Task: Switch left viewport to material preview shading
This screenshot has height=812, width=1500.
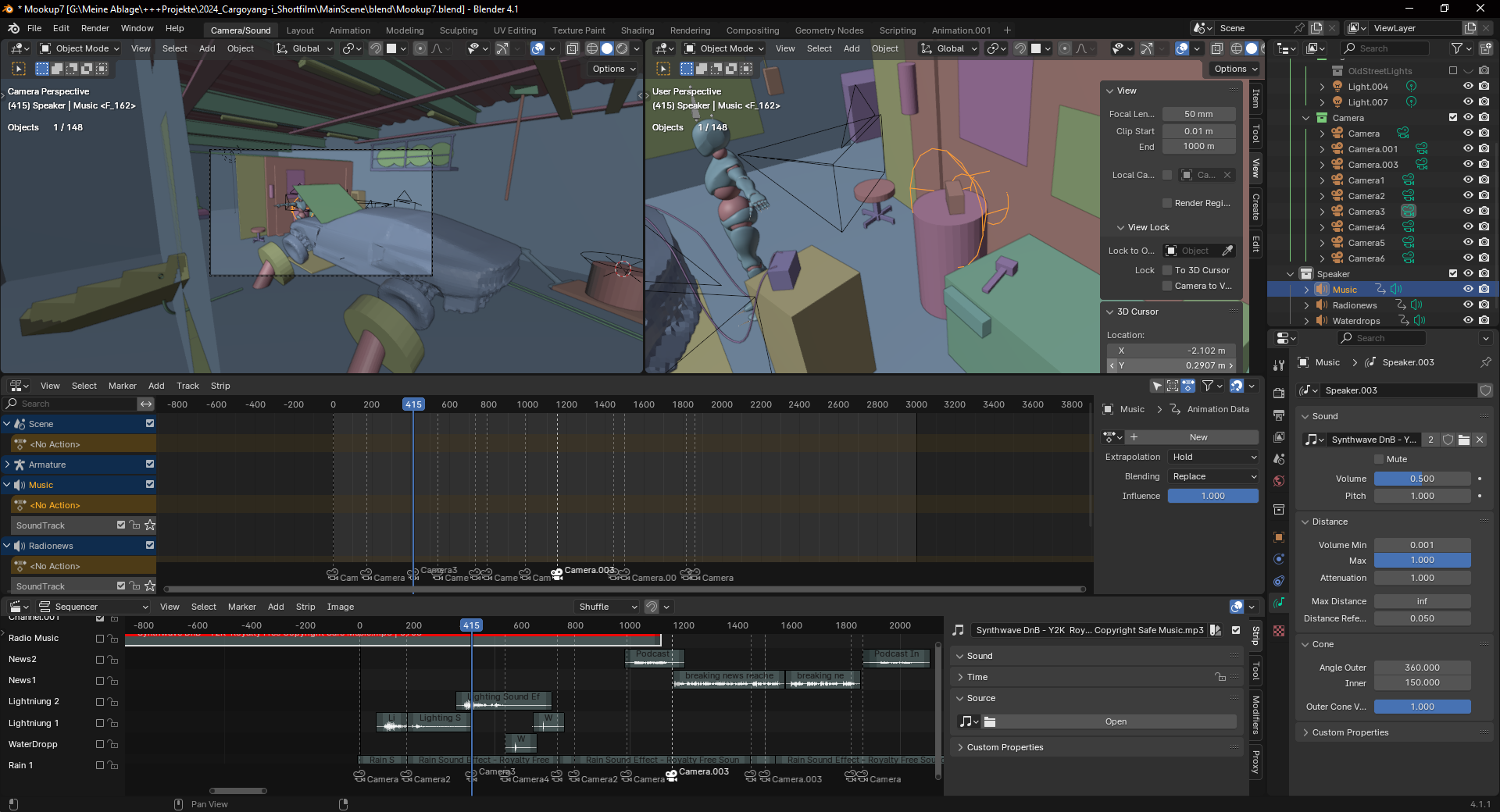Action: (622, 48)
